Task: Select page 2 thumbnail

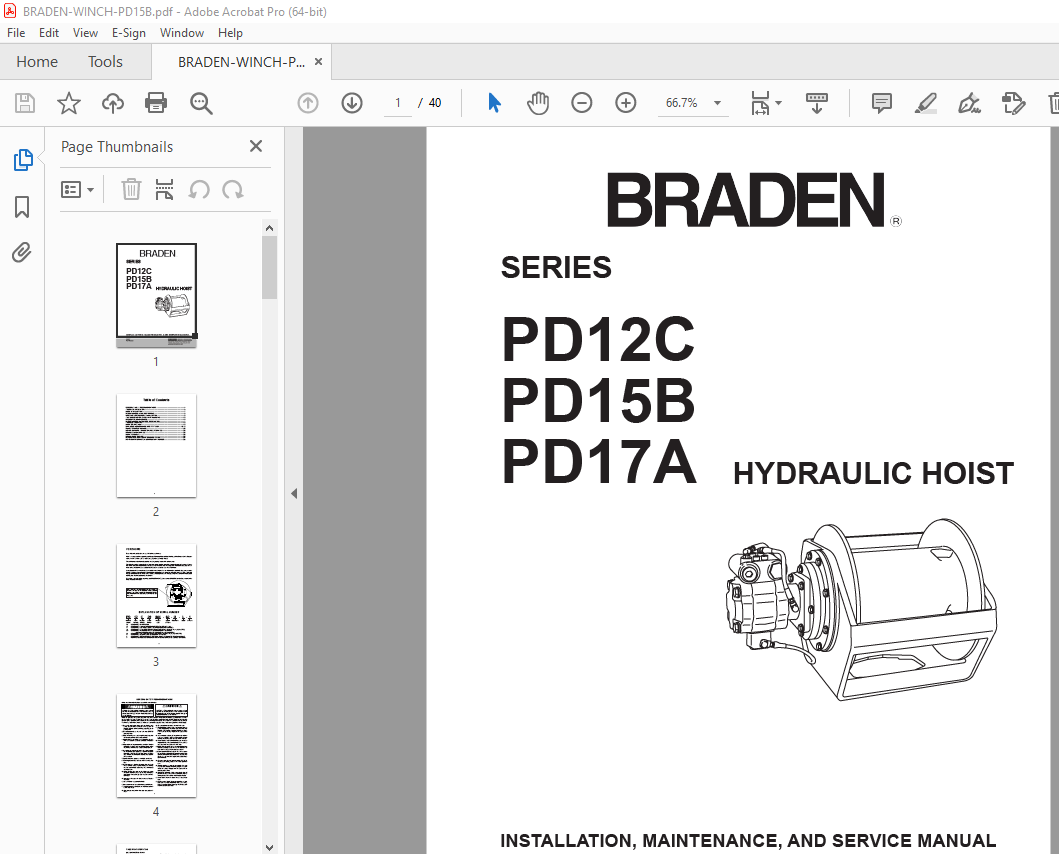Action: click(157, 445)
